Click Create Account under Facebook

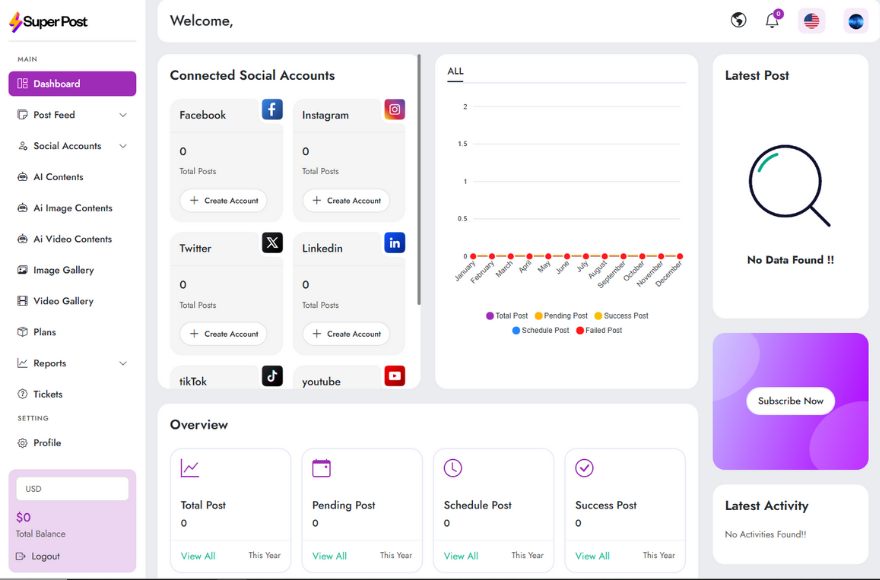click(223, 201)
